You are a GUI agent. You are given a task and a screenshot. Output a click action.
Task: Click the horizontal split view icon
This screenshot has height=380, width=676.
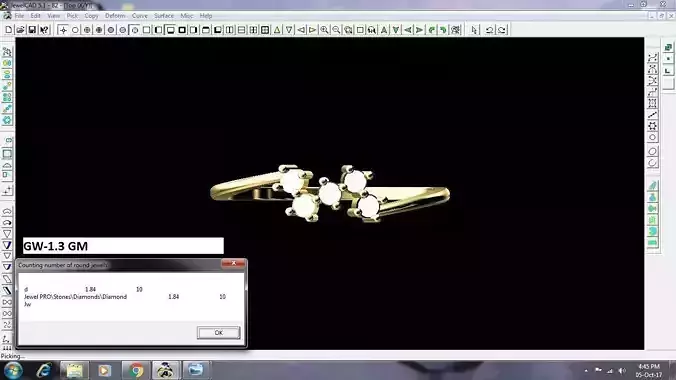coord(241,30)
